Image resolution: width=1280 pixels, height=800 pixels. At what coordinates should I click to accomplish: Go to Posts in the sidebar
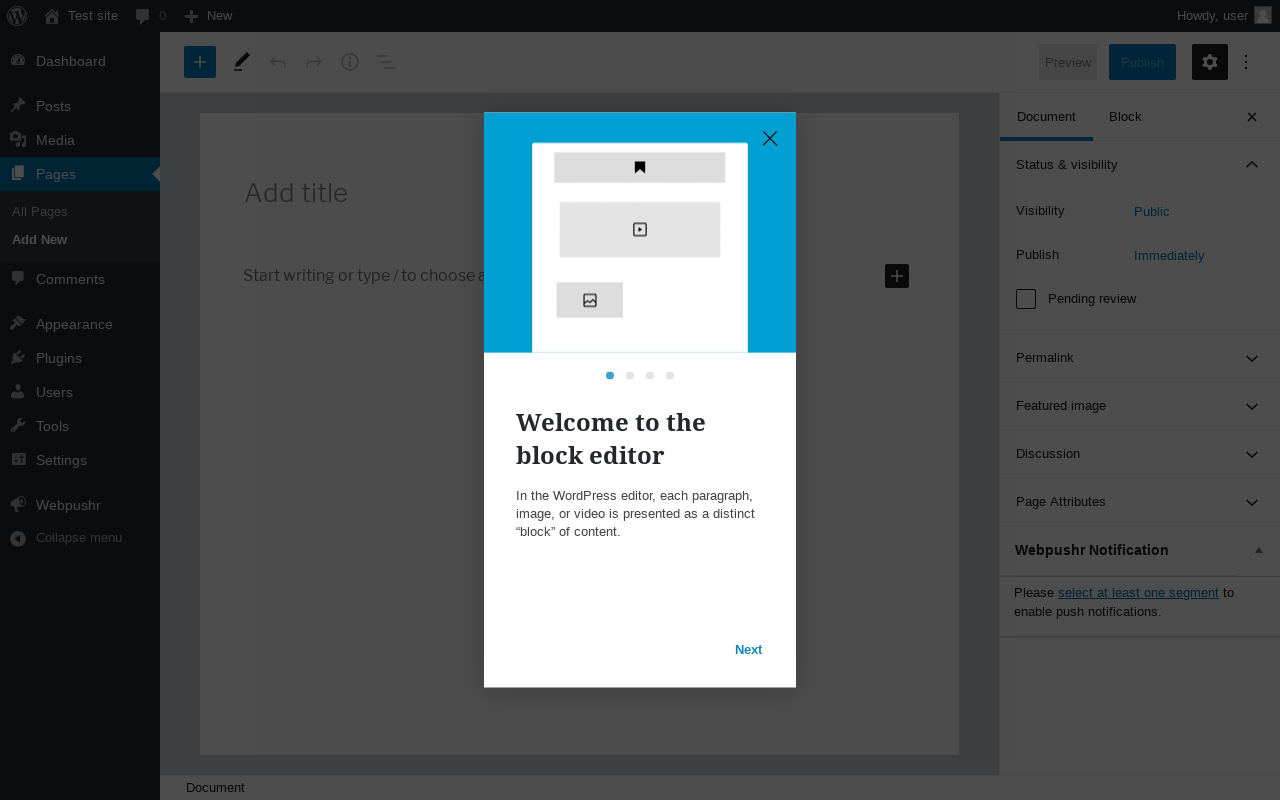pos(80,106)
